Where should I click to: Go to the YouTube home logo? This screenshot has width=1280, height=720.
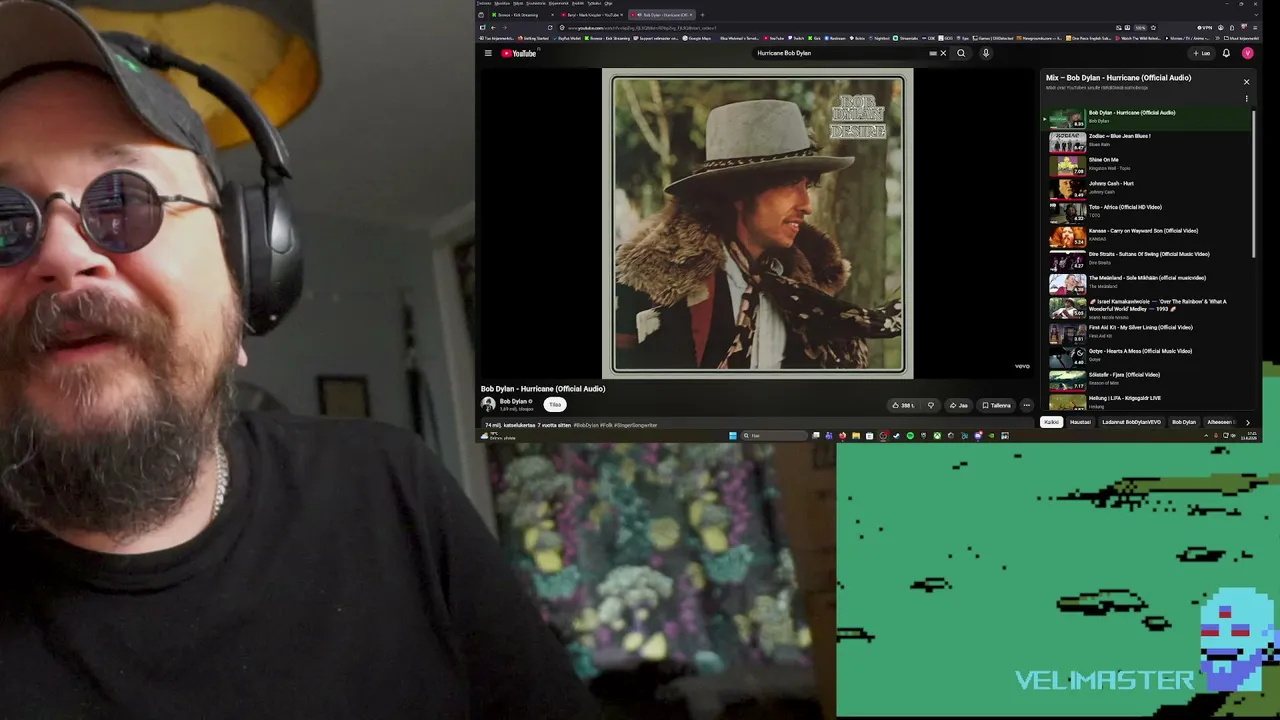click(520, 53)
